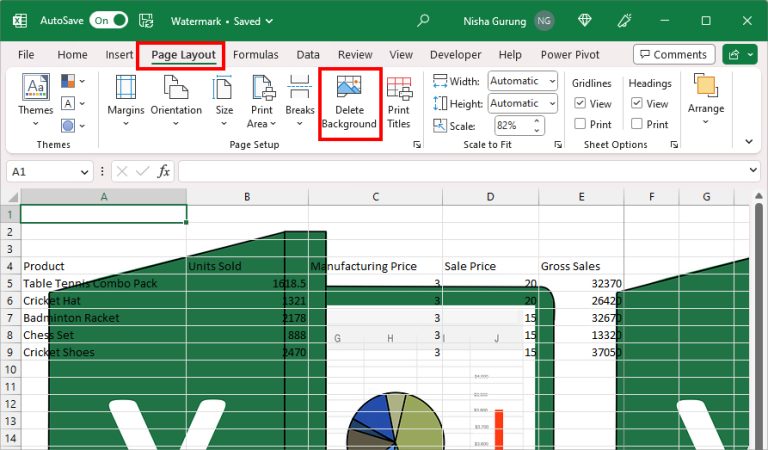Select cell containing Product
This screenshot has height=450, width=768.
click(104, 266)
